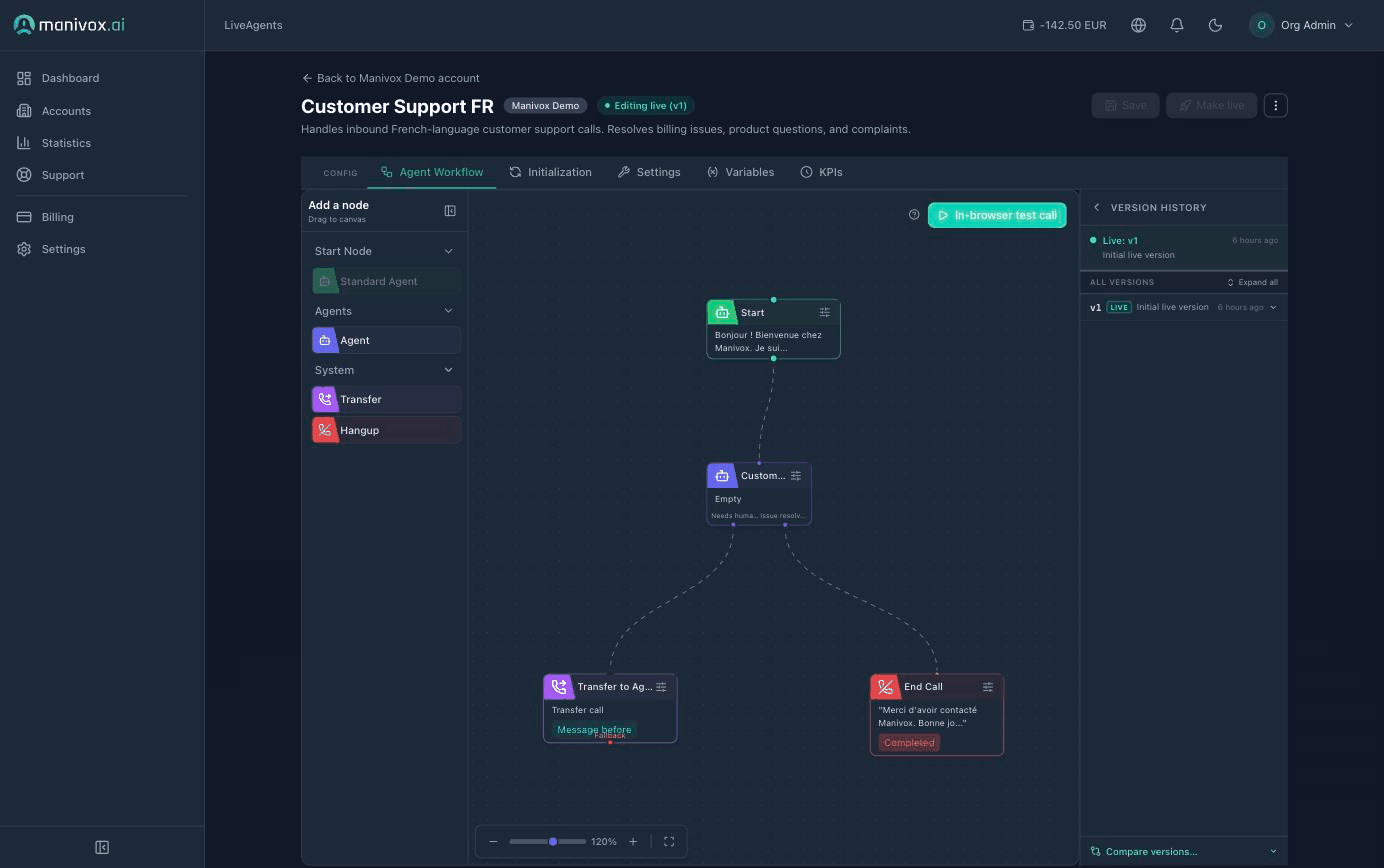Image resolution: width=1384 pixels, height=868 pixels.
Task: Collapse the Add a node panel
Action: [x=450, y=211]
